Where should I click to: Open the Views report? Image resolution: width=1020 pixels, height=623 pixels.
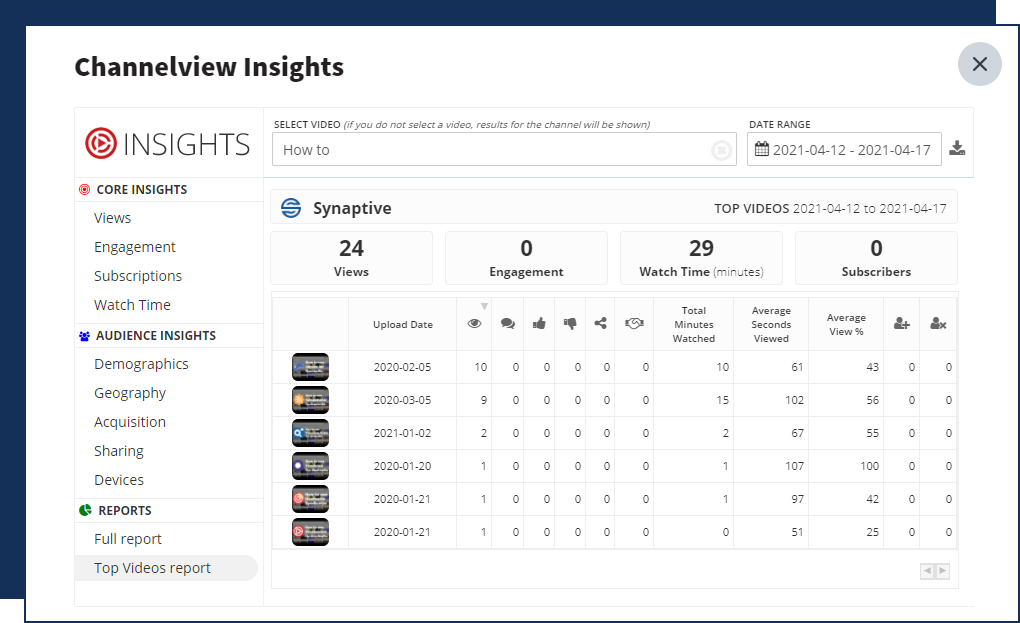click(x=113, y=218)
